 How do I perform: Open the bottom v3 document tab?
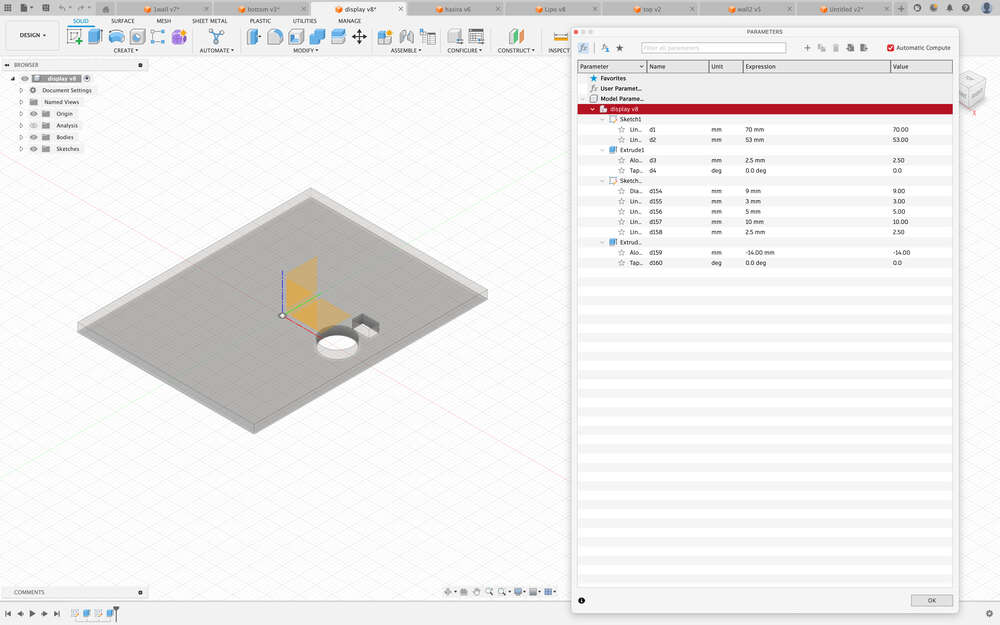(x=261, y=9)
